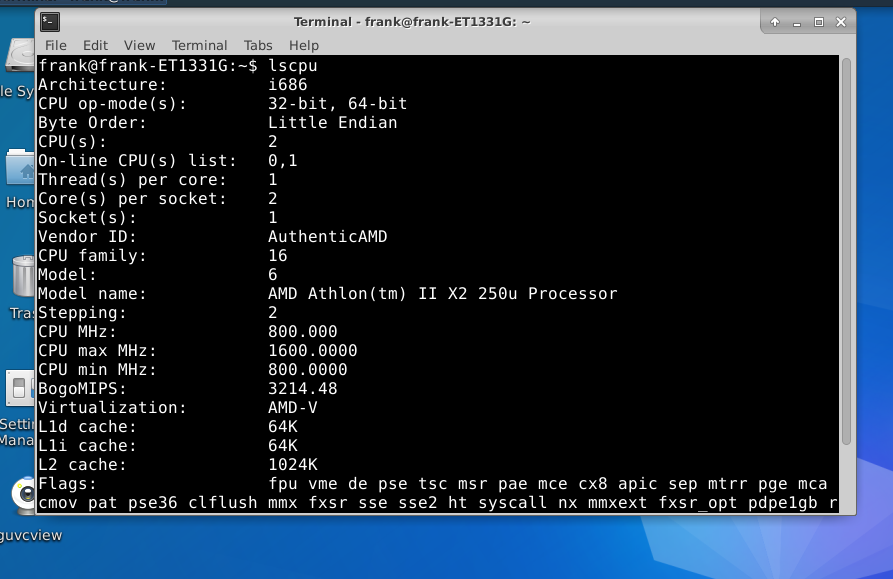Click the CPU MHz value 800.000
This screenshot has height=579, width=893.
click(x=302, y=332)
